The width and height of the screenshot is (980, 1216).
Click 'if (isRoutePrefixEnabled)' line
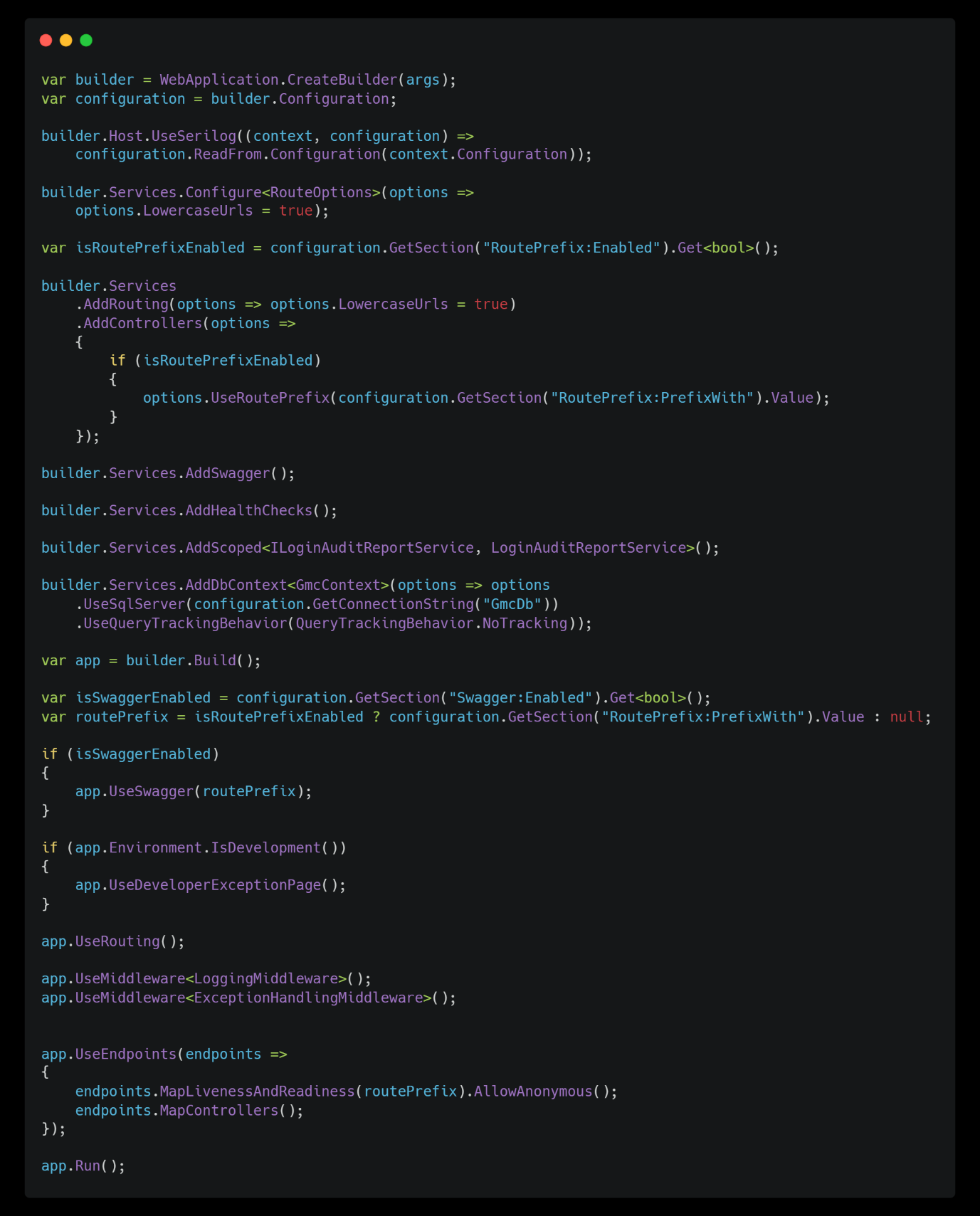pyautogui.click(x=216, y=361)
